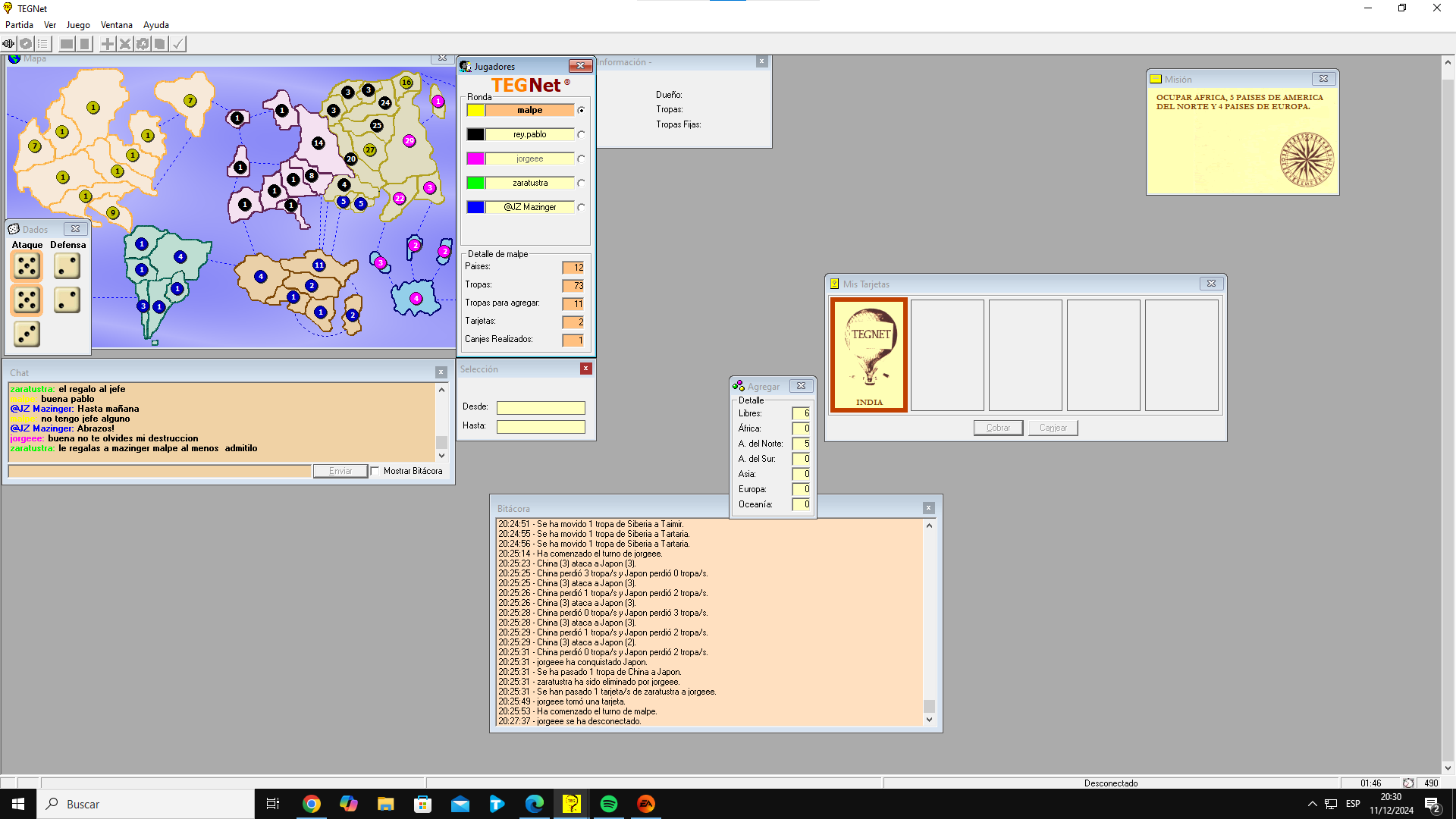1456x819 pixels.
Task: Click the list view toolbar icon
Action: 43,44
